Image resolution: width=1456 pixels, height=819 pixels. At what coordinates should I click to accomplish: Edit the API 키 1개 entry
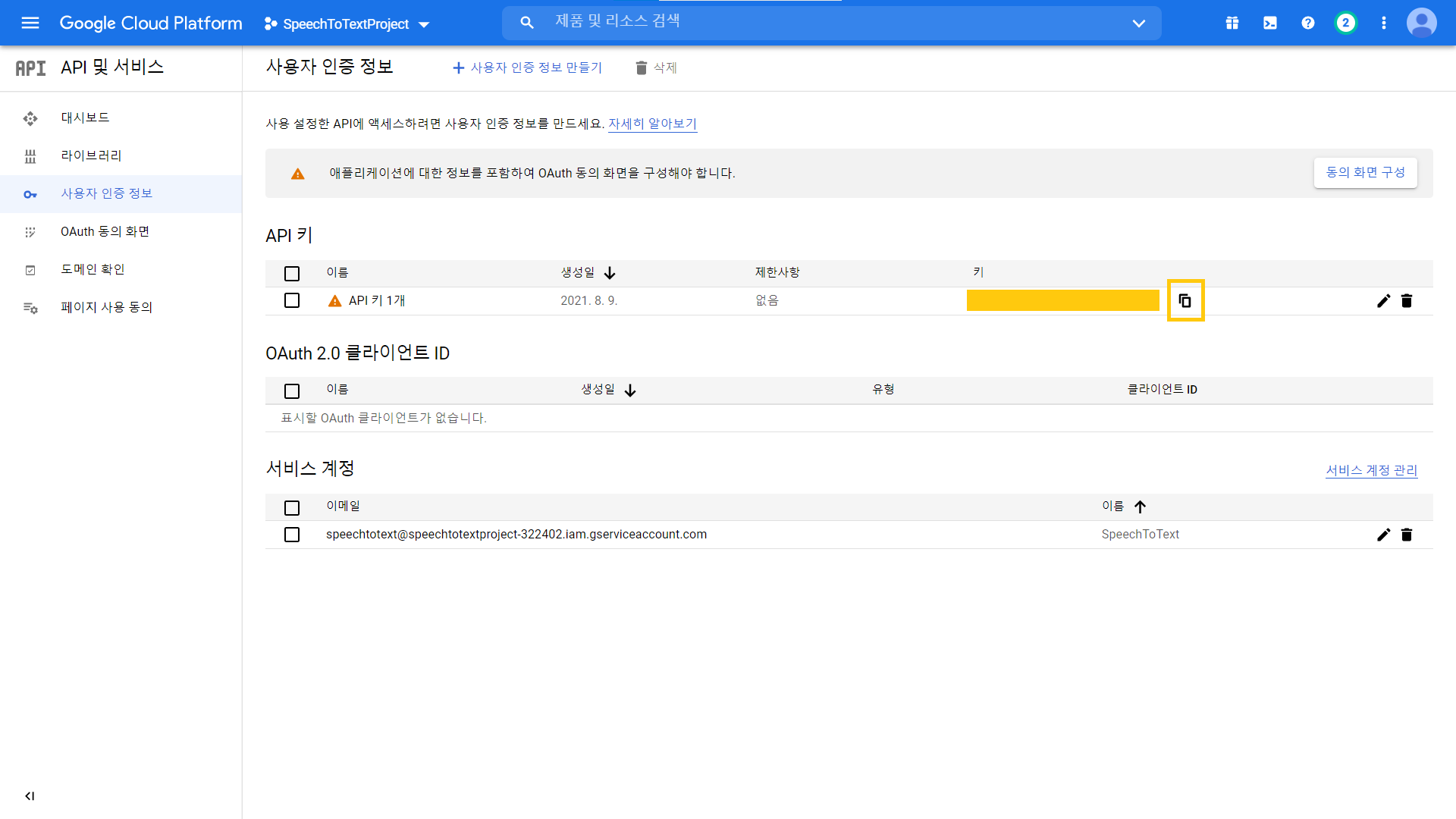pyautogui.click(x=1383, y=301)
